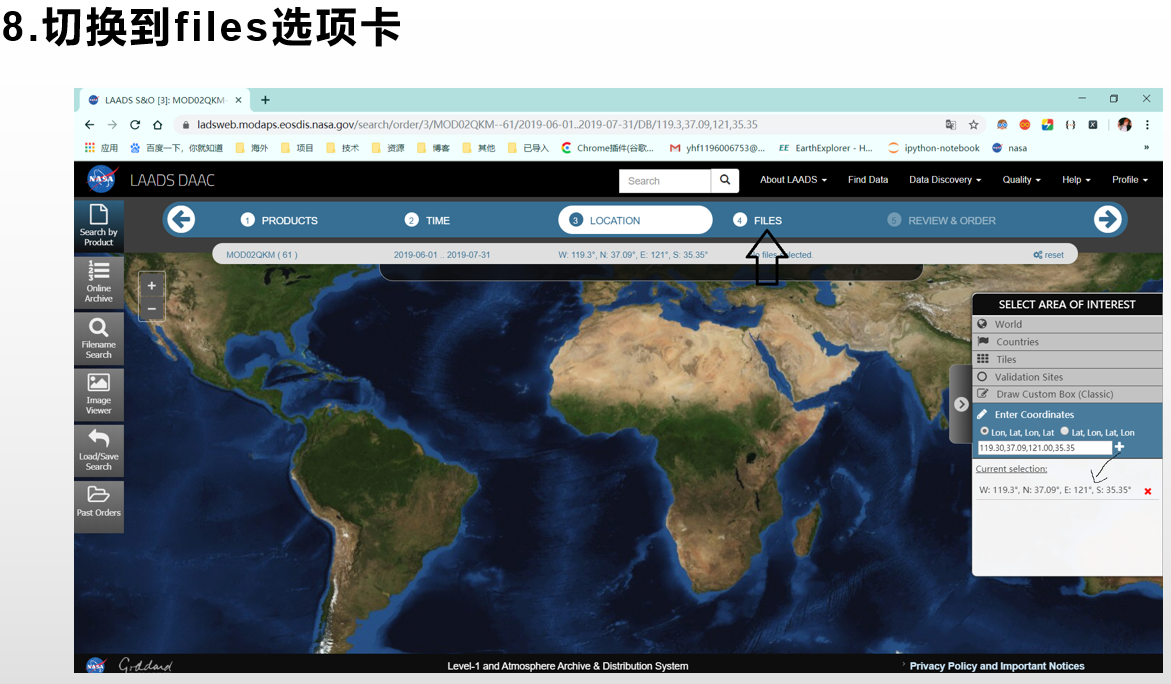
Task: Select the Search by Product tool
Action: pos(98,227)
